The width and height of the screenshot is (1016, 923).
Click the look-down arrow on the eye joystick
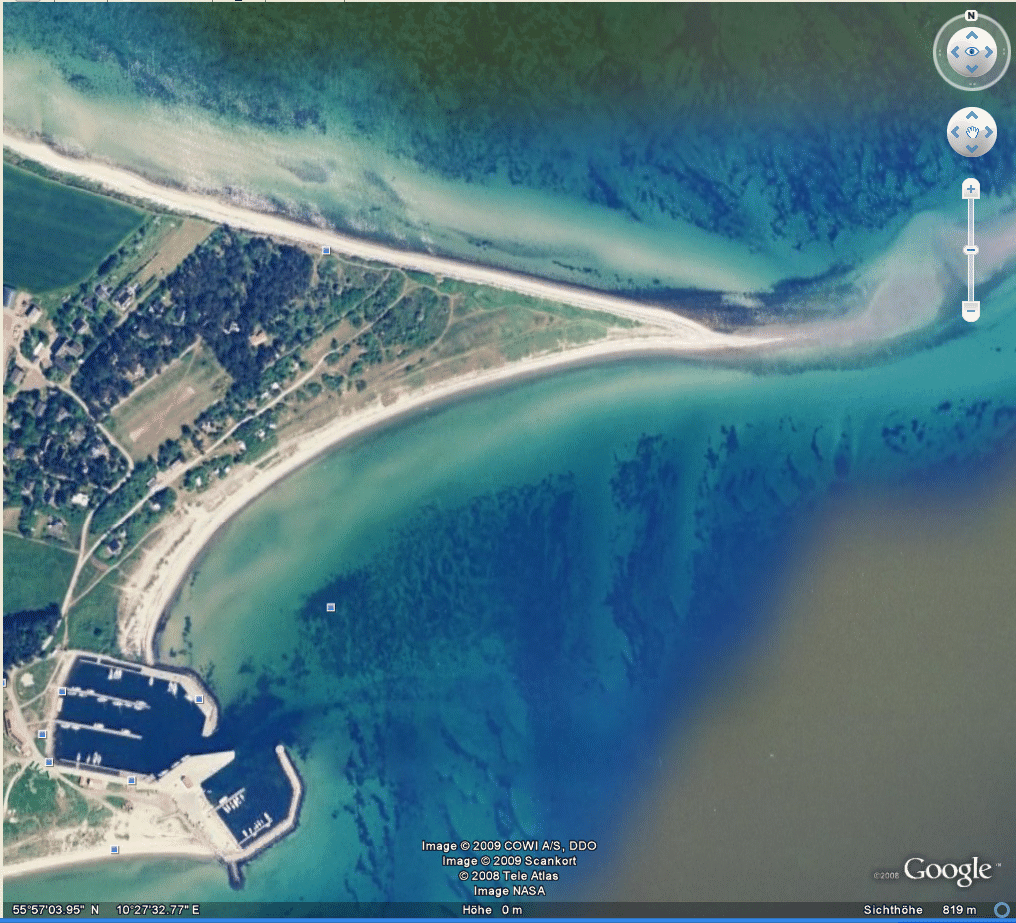pos(971,69)
